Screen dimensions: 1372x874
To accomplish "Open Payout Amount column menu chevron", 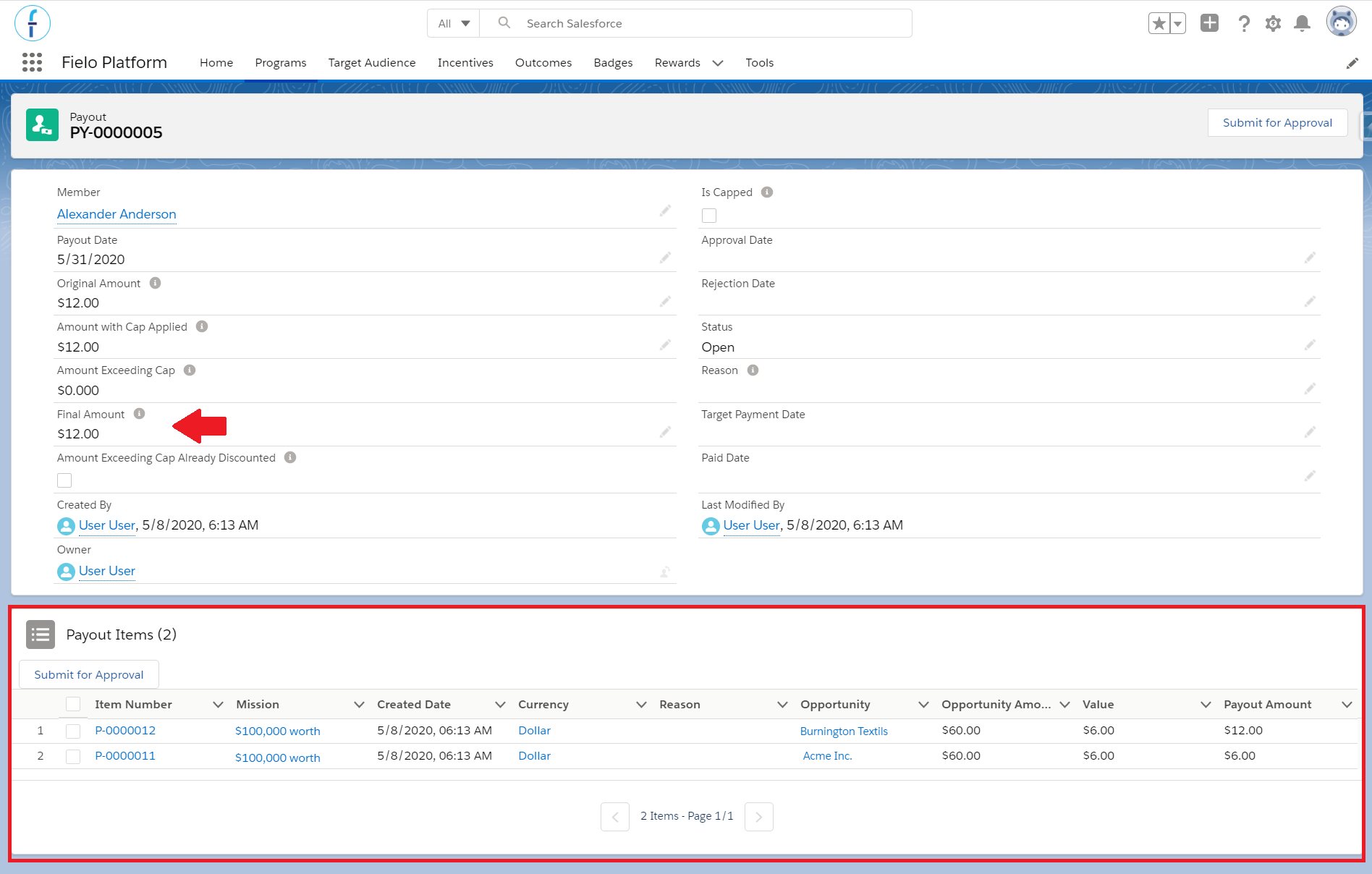I will click(1347, 705).
